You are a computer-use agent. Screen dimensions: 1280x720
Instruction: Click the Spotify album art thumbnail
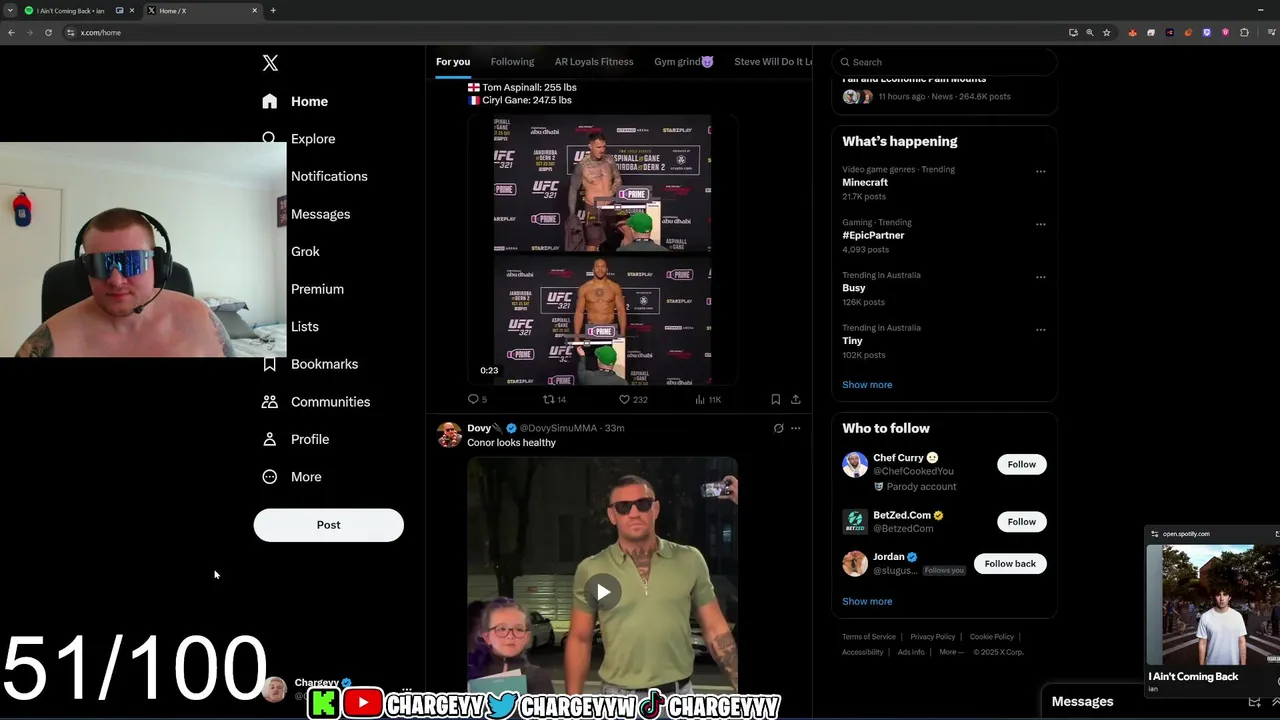[1213, 605]
